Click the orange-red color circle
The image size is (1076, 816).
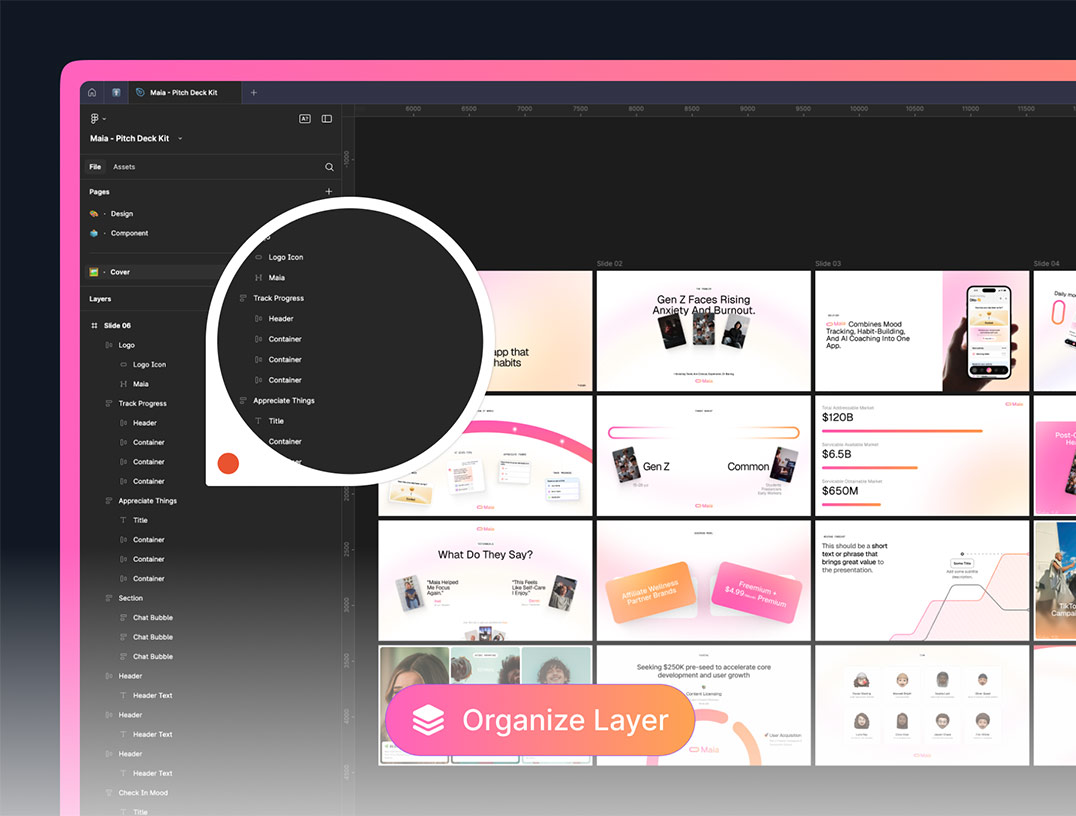(229, 463)
